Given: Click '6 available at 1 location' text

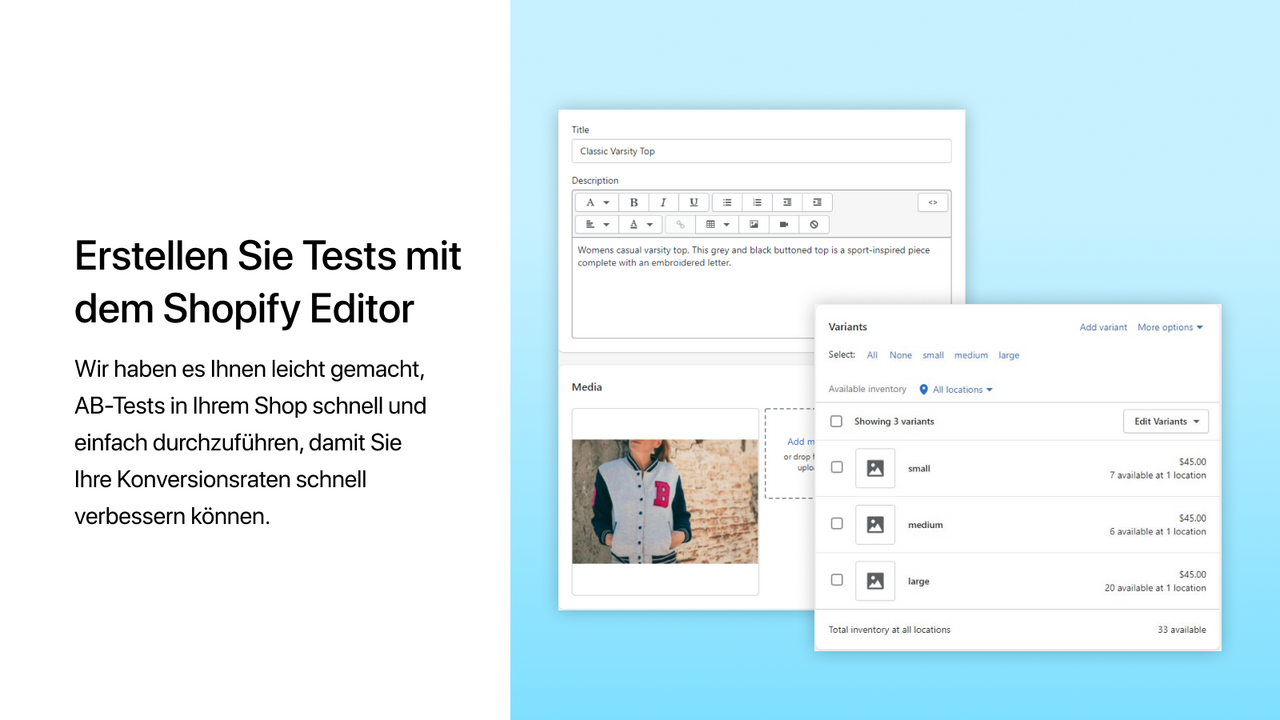Looking at the screenshot, I should coord(1158,532).
